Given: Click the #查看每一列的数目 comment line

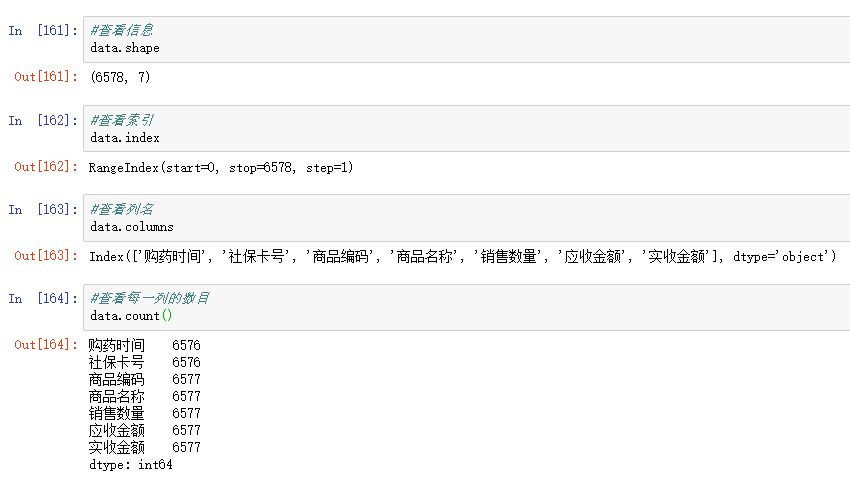Looking at the screenshot, I should 150,298.
